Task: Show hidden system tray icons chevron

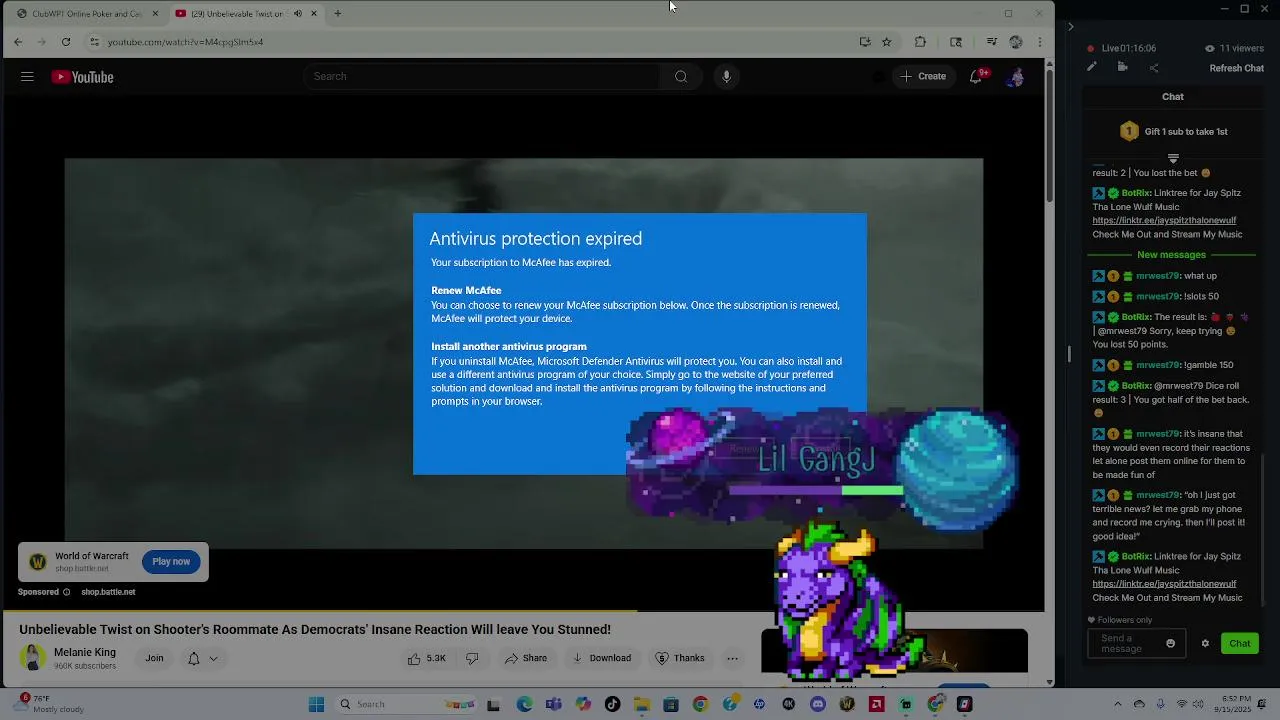Action: coord(1117,704)
